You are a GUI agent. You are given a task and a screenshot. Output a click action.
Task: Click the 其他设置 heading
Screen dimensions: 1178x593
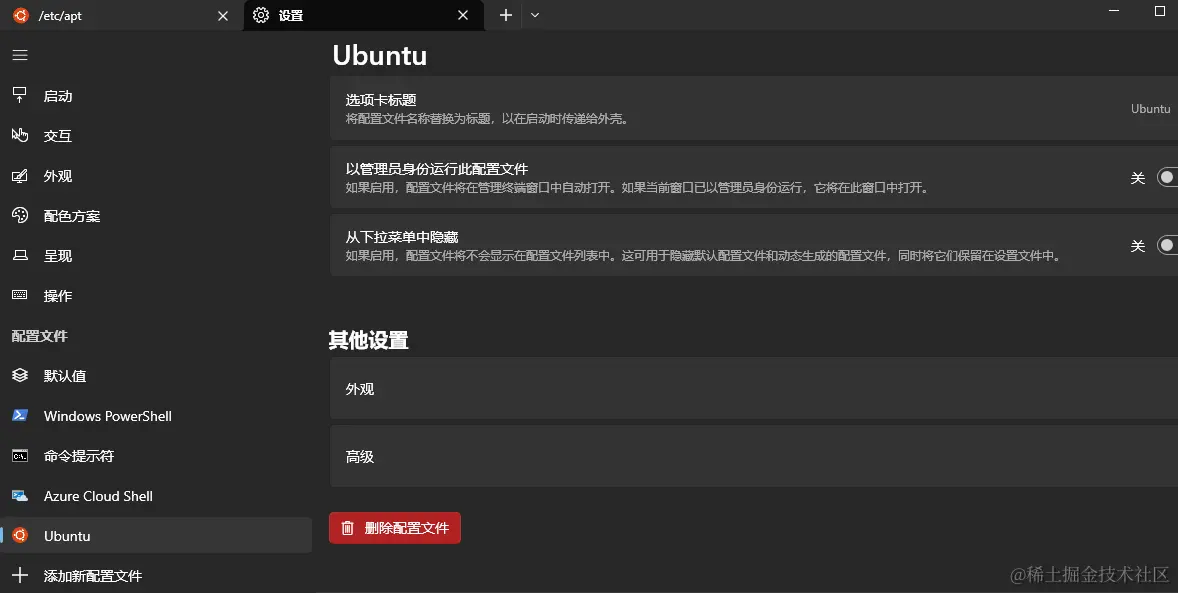coord(368,340)
